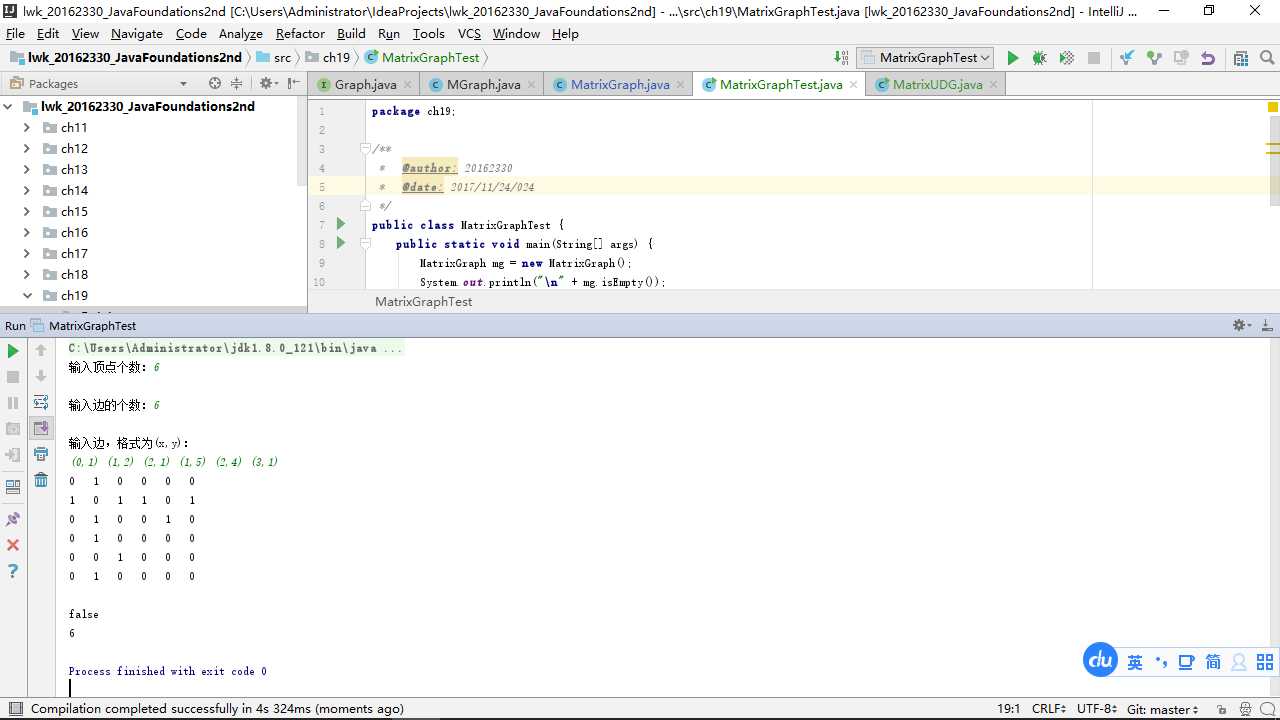Commit changes using the VCS commit icon
This screenshot has height=720, width=1280.
1154,58
